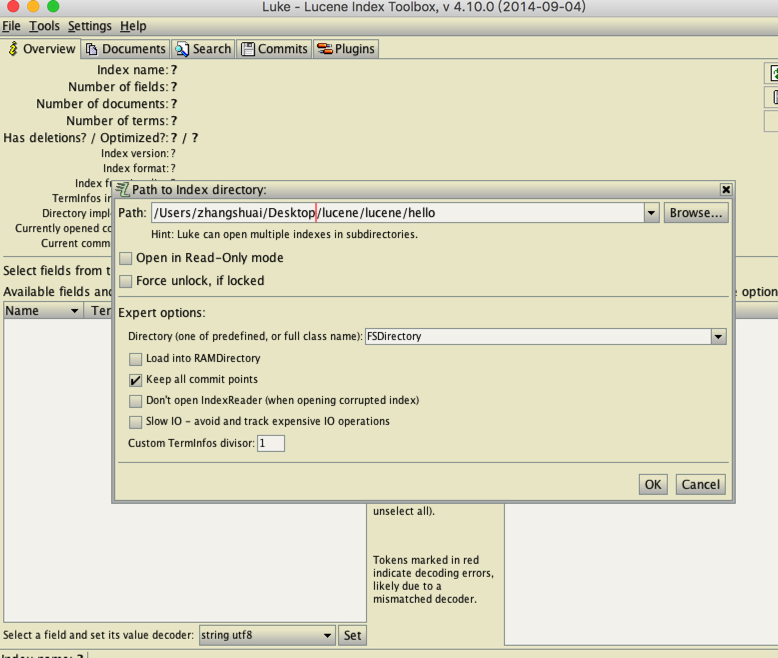Check Load into RAMDirectory

(x=135, y=359)
